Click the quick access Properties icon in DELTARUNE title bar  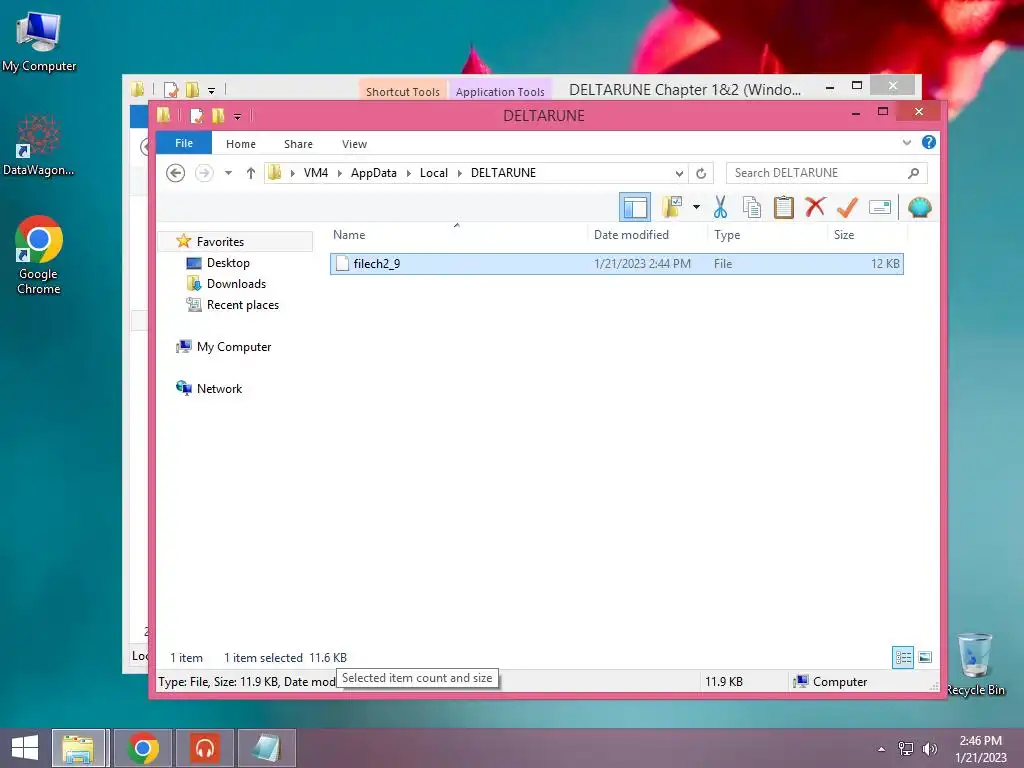click(196, 116)
